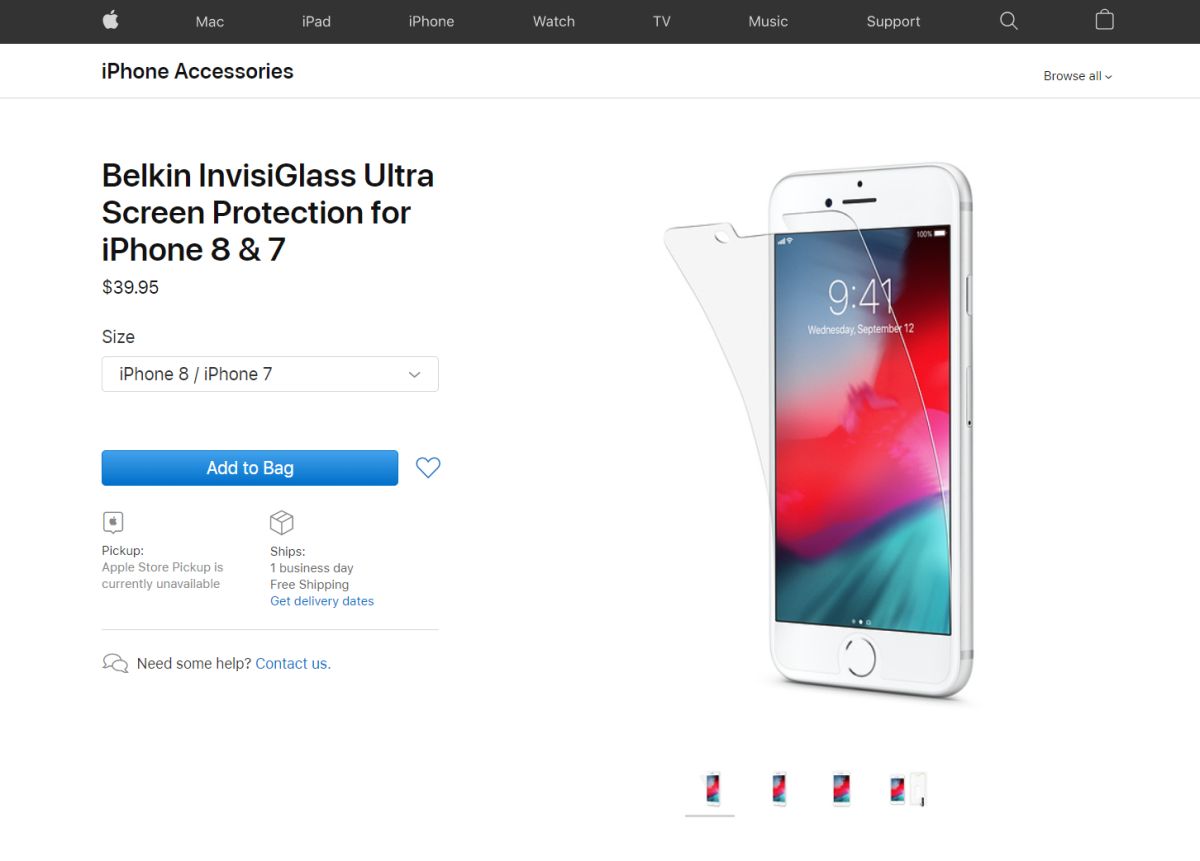1200x861 pixels.
Task: Follow the Get delivery dates link
Action: coord(322,601)
